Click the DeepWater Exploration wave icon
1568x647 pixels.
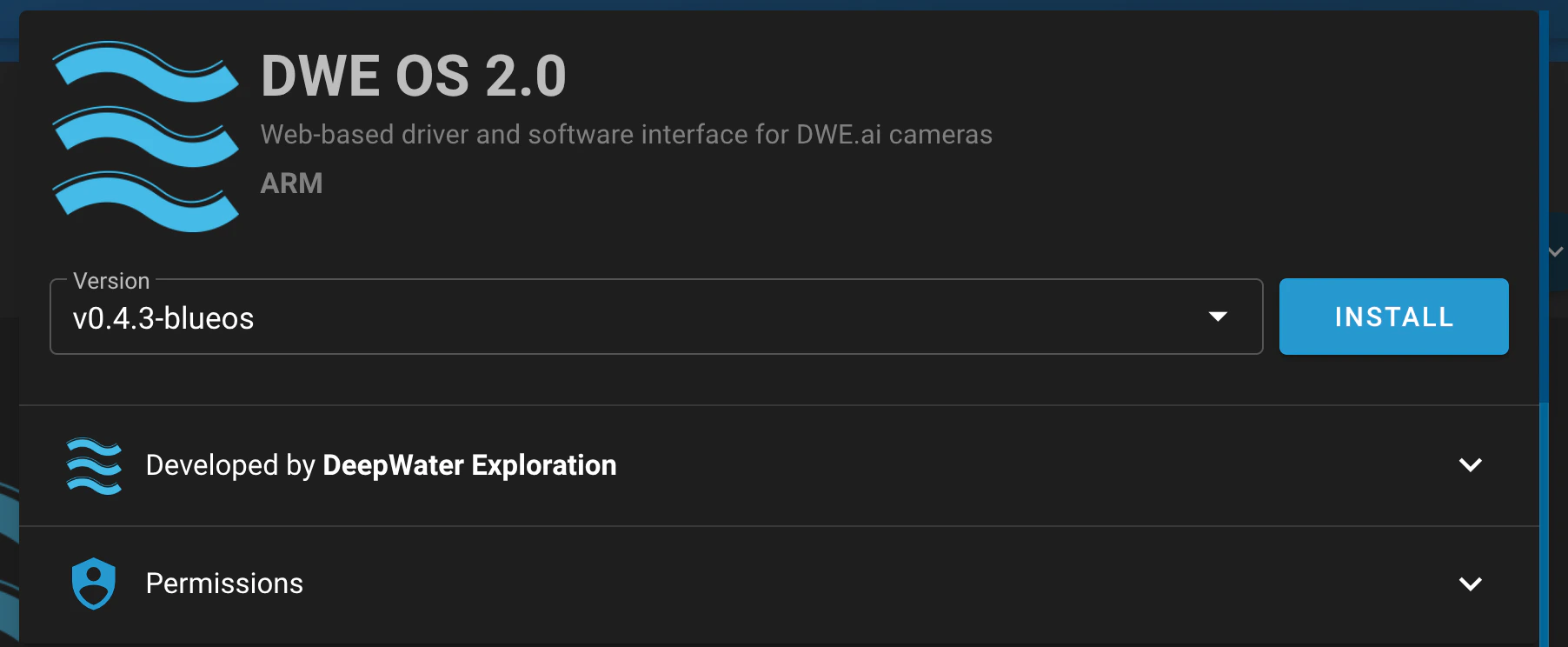click(x=93, y=466)
